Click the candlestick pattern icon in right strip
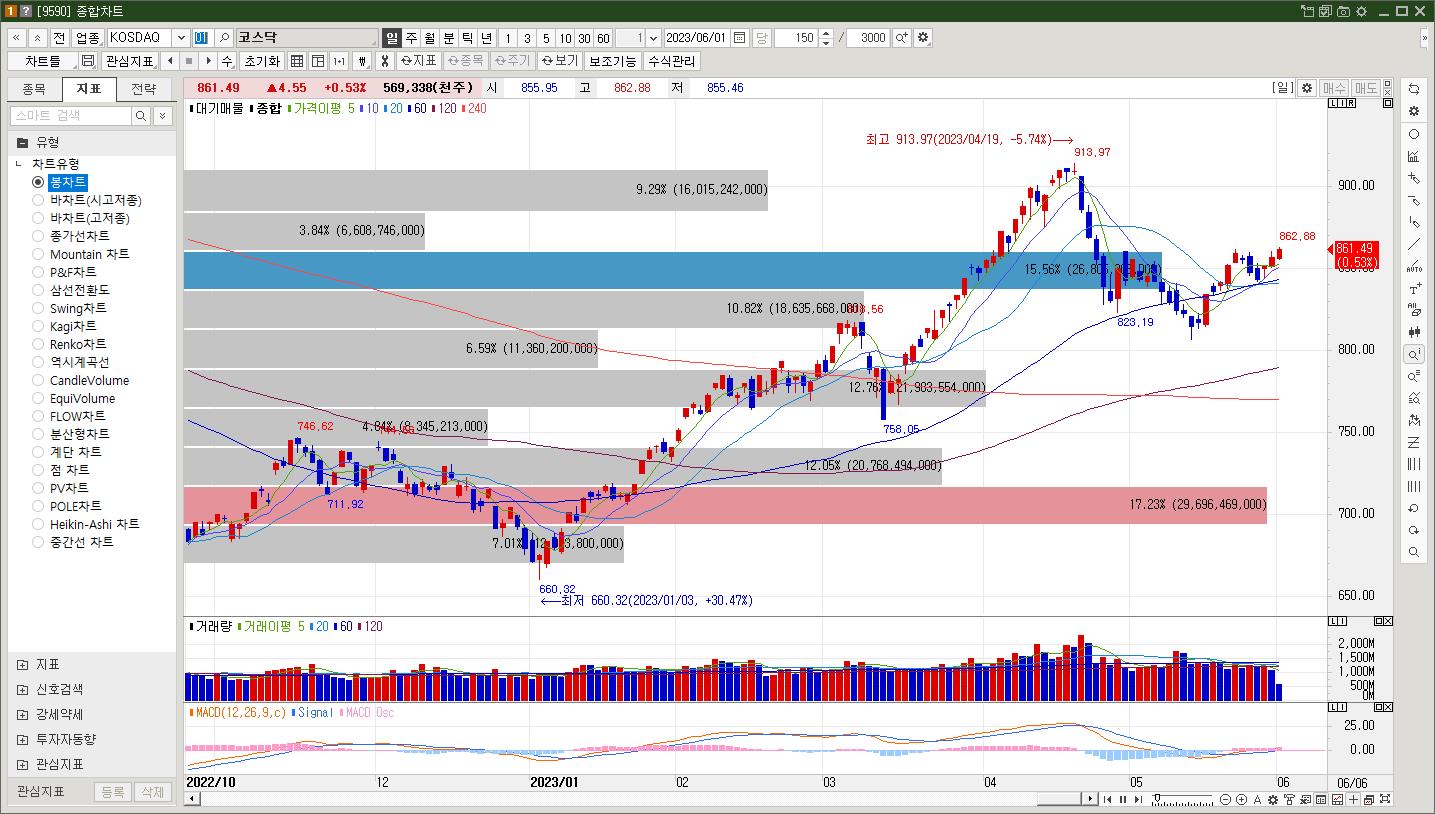Screen dimensions: 1435x814 coord(1413,332)
